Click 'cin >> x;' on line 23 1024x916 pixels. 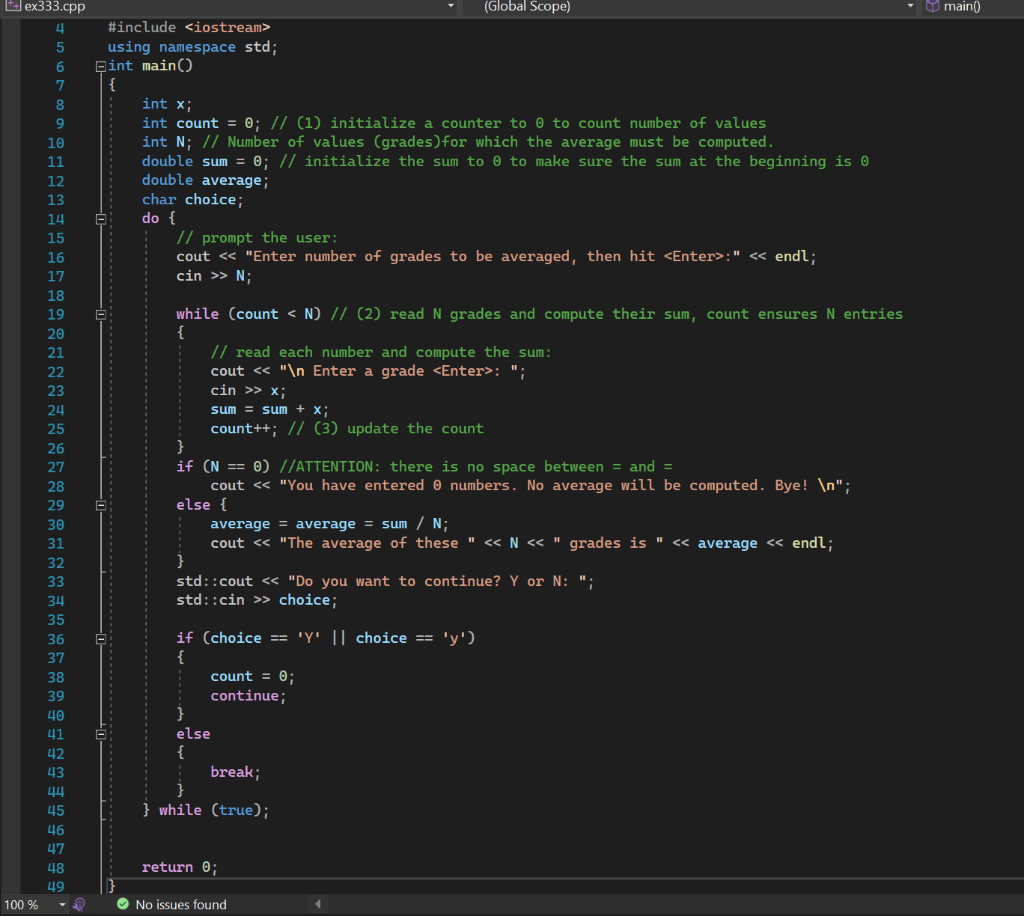248,390
